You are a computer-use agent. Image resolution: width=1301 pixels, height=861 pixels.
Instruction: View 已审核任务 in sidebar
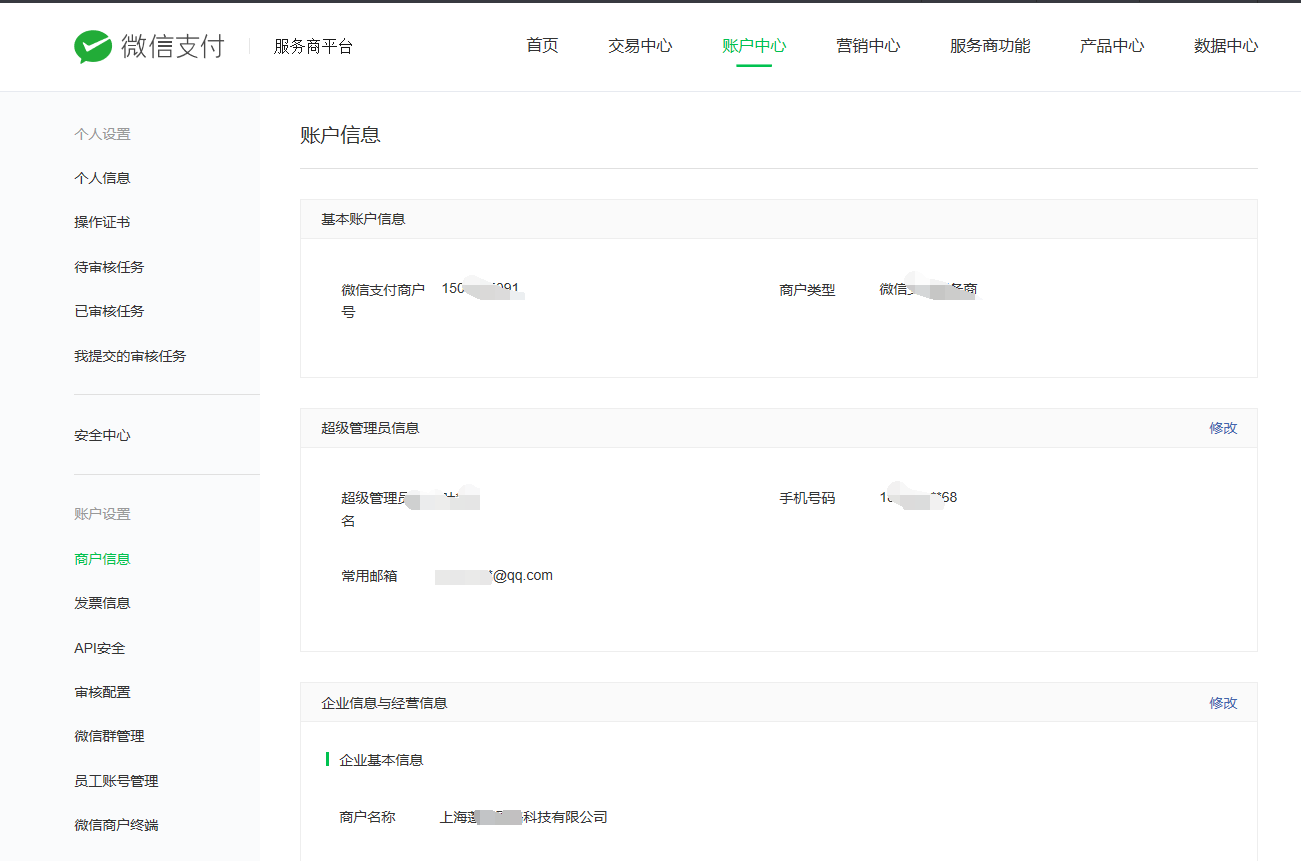click(x=109, y=311)
